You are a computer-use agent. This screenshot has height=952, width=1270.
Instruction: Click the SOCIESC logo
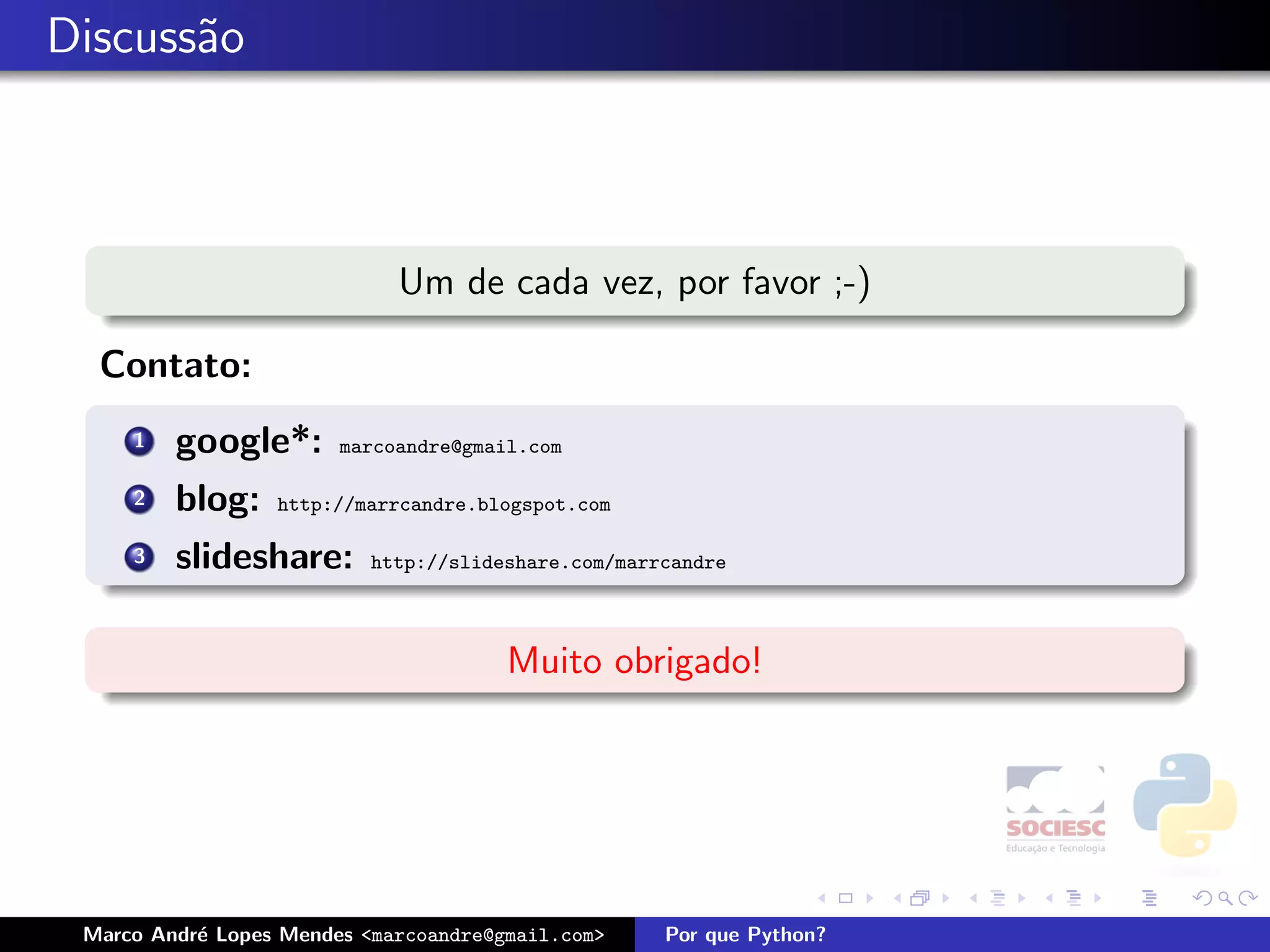[x=1055, y=809]
